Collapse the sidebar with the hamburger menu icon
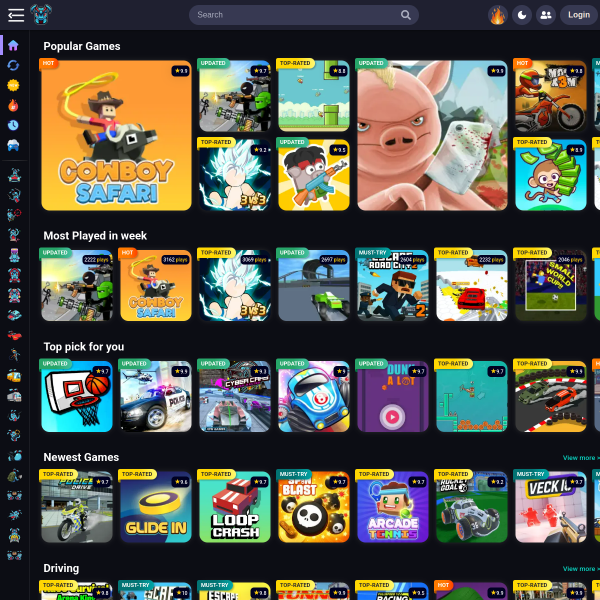 tap(15, 15)
